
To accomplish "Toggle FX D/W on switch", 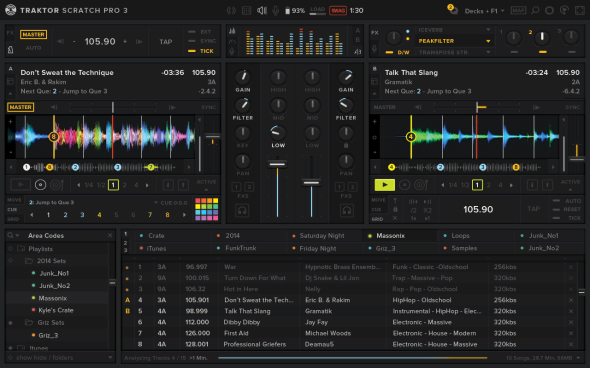I will (389, 52).
